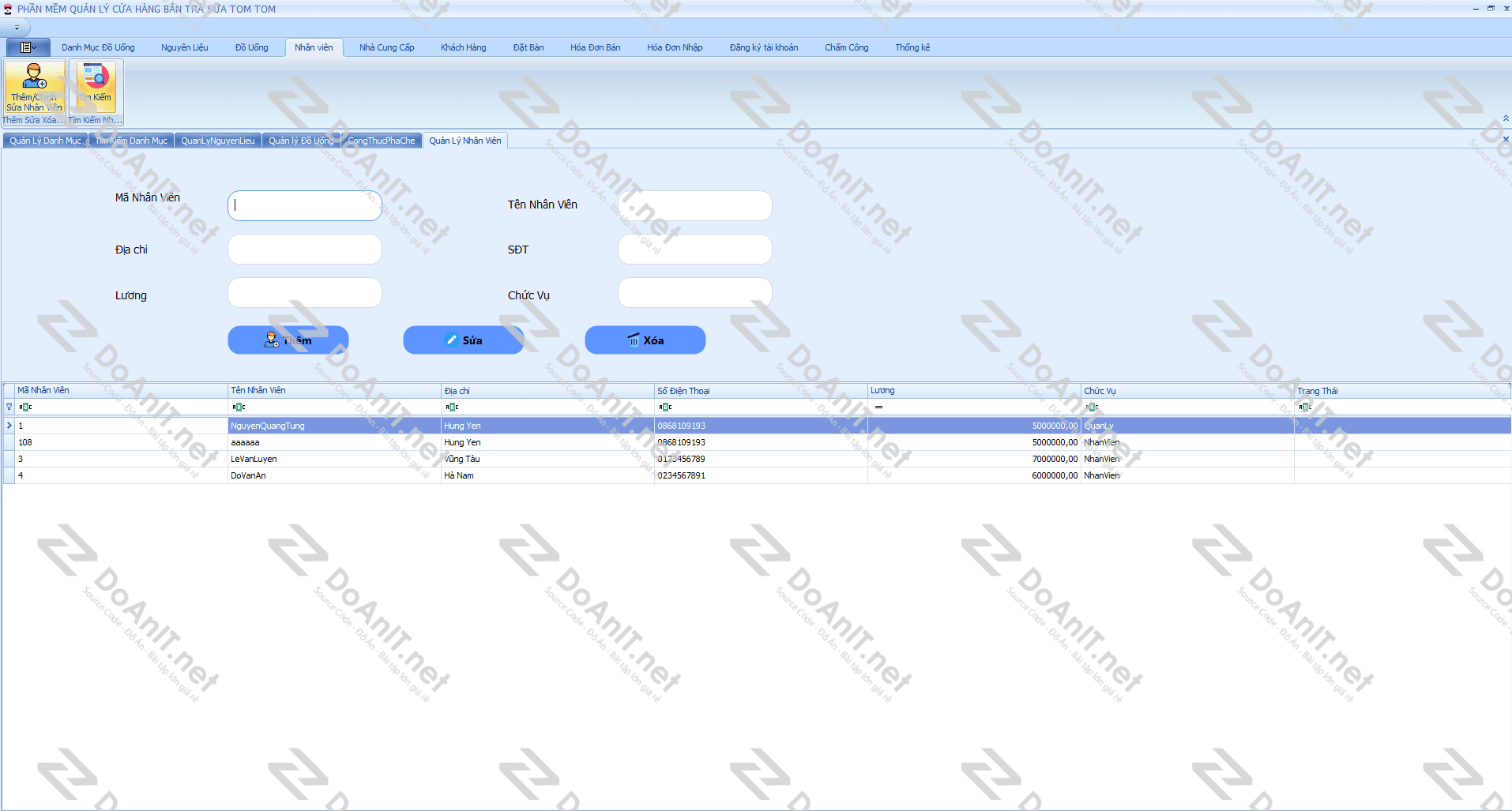1512x811 pixels.
Task: Focus the Mã Nhân Viên input field
Action: coord(305,205)
